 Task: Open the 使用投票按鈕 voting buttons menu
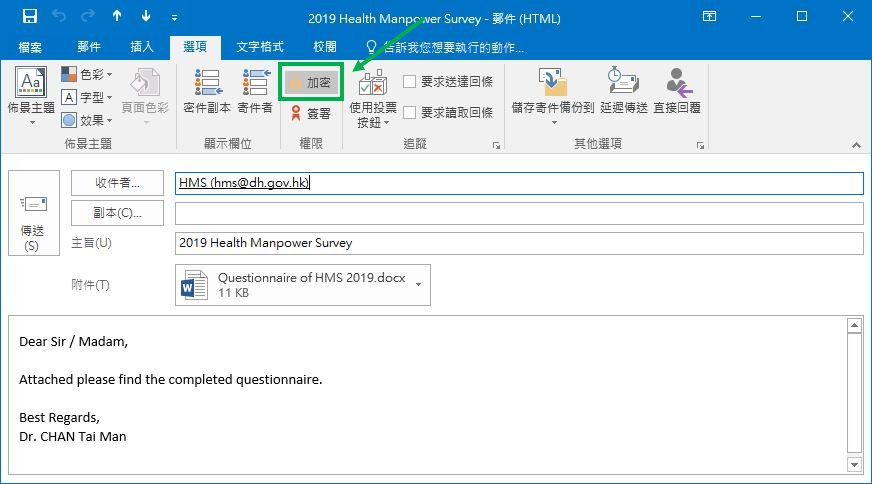coord(373,98)
